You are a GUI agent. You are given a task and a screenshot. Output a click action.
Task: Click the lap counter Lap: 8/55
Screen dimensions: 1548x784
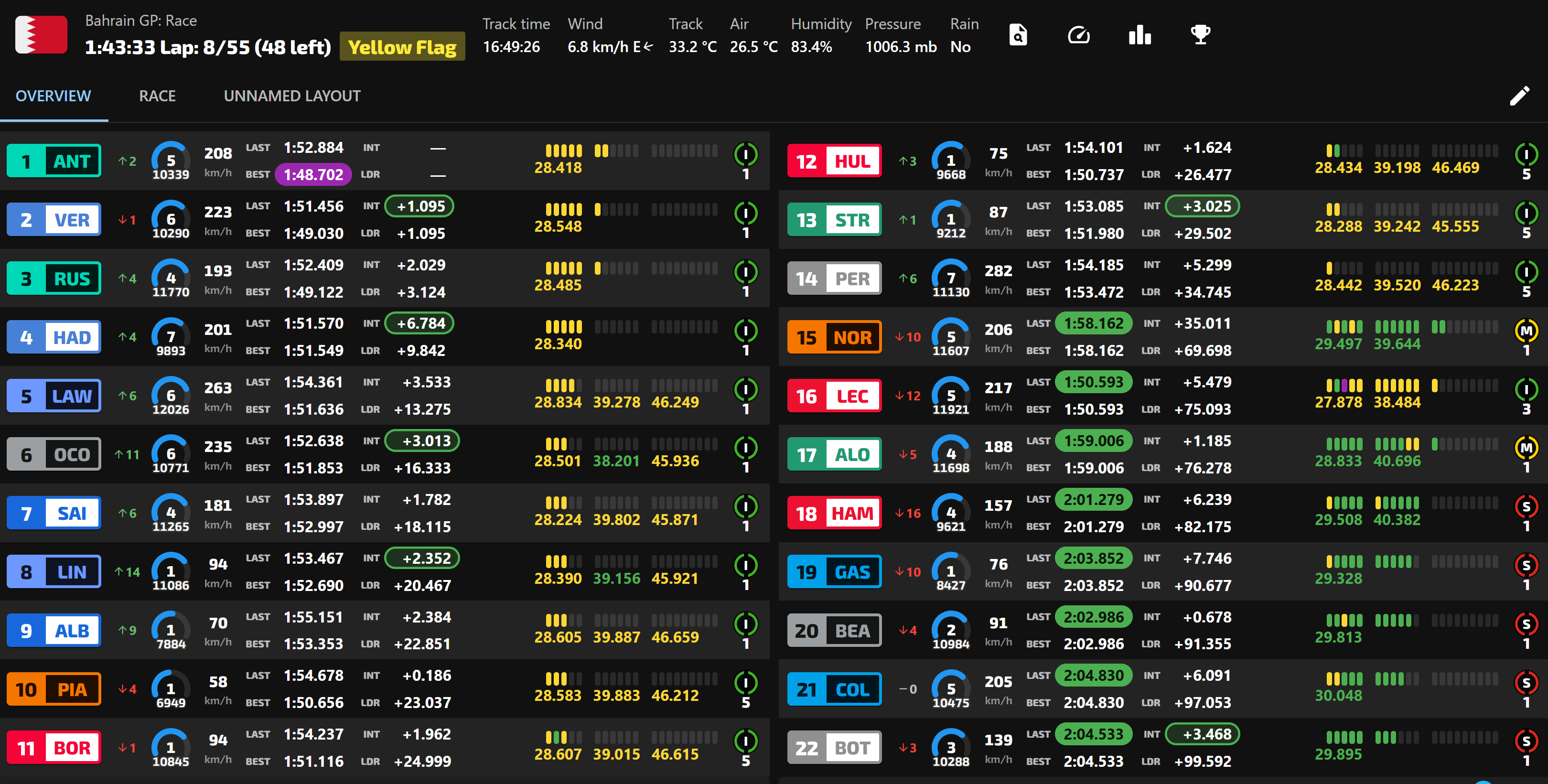coord(204,47)
